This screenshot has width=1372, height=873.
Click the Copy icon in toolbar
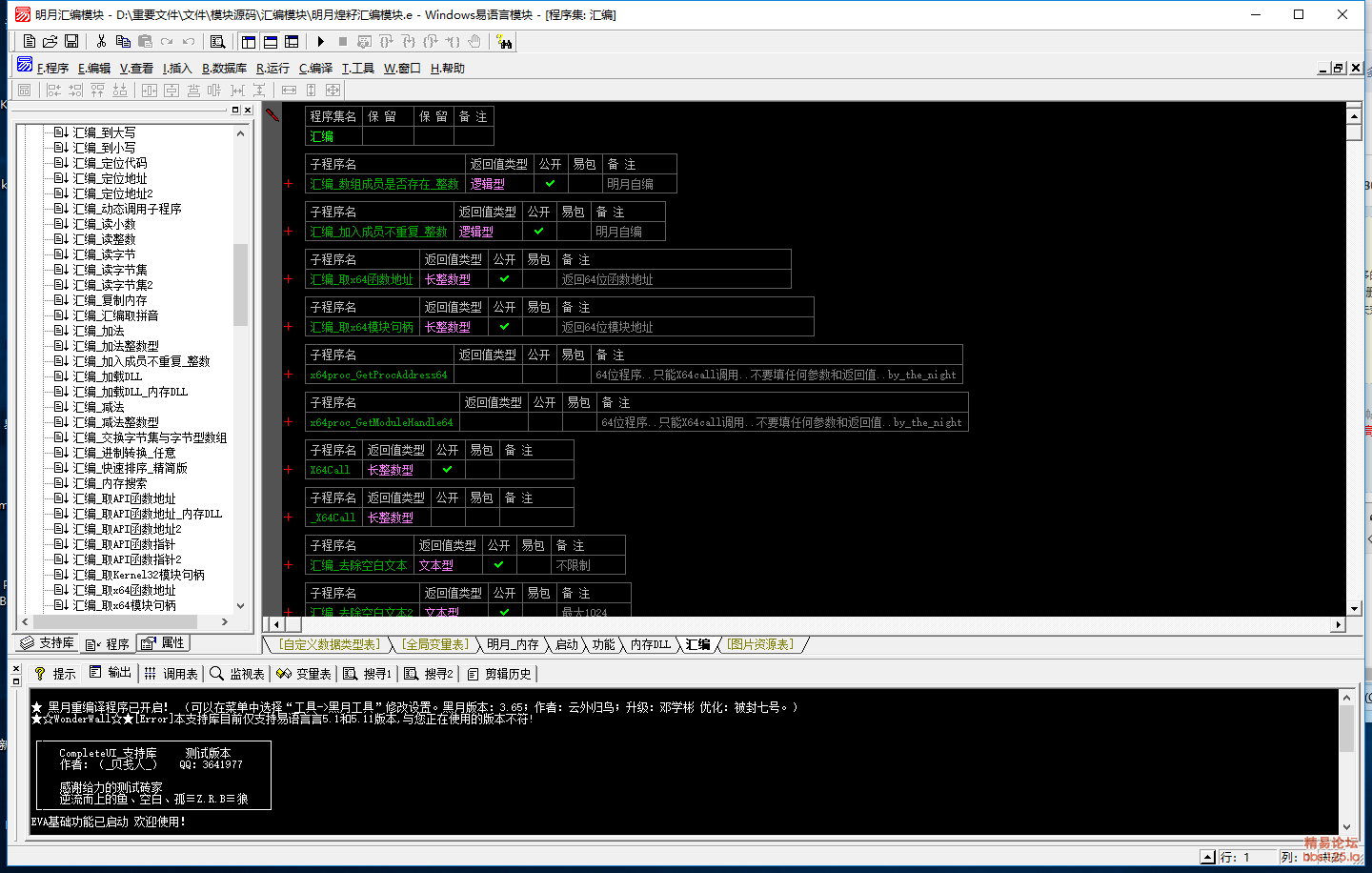(123, 41)
